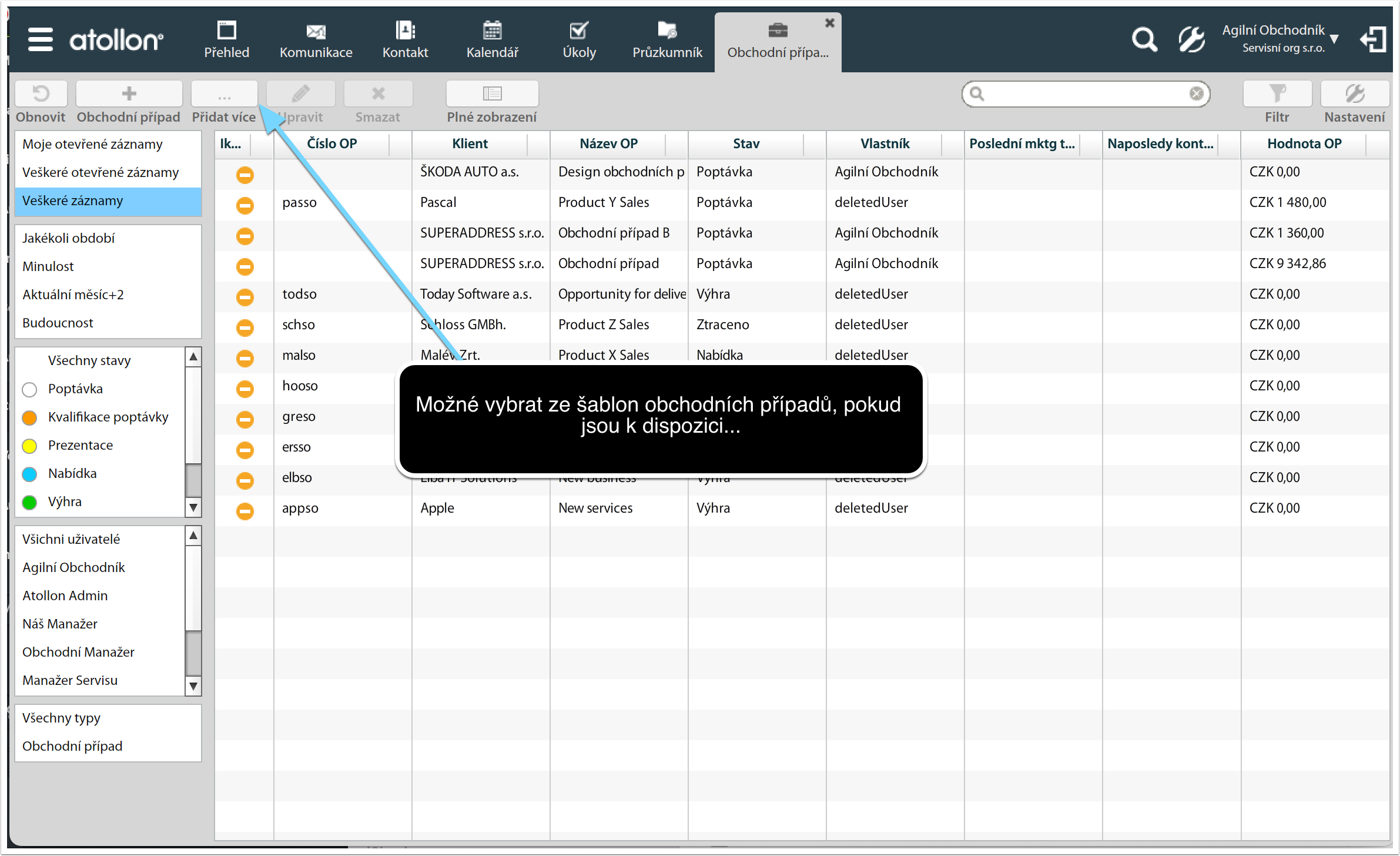Open the hamburger main menu
Screen dimensions: 1400x856
point(40,39)
